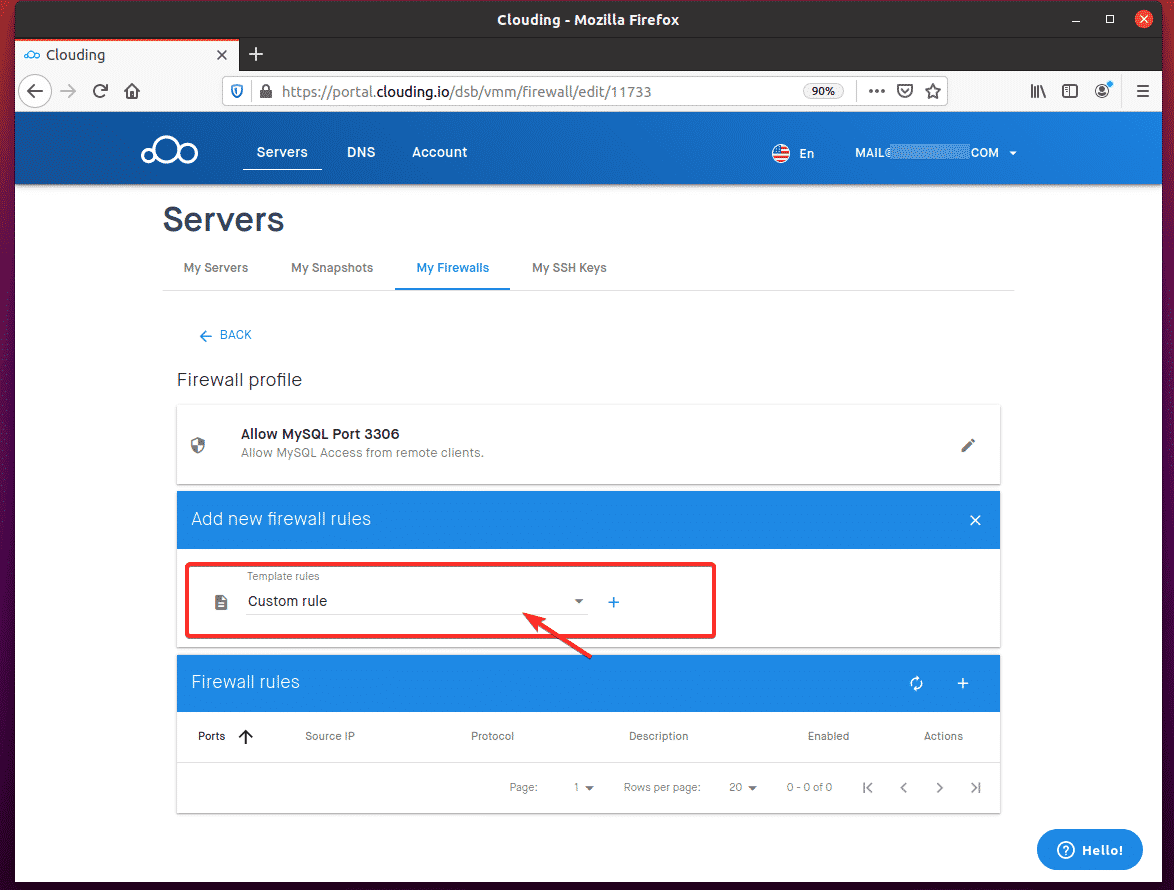
Task: Open the Firefox hamburger menu
Action: coord(1143,91)
